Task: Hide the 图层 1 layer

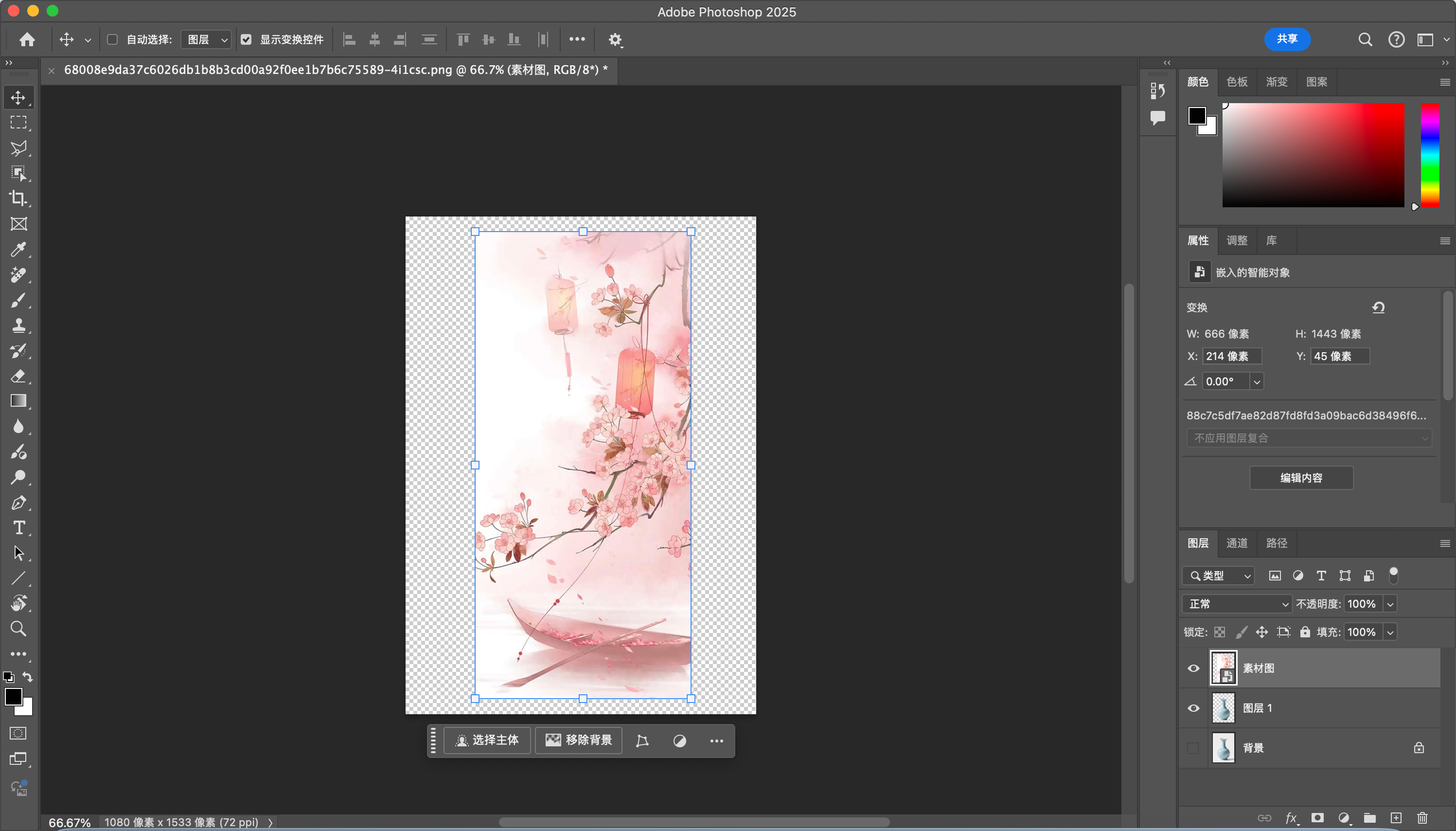Action: 1193,708
